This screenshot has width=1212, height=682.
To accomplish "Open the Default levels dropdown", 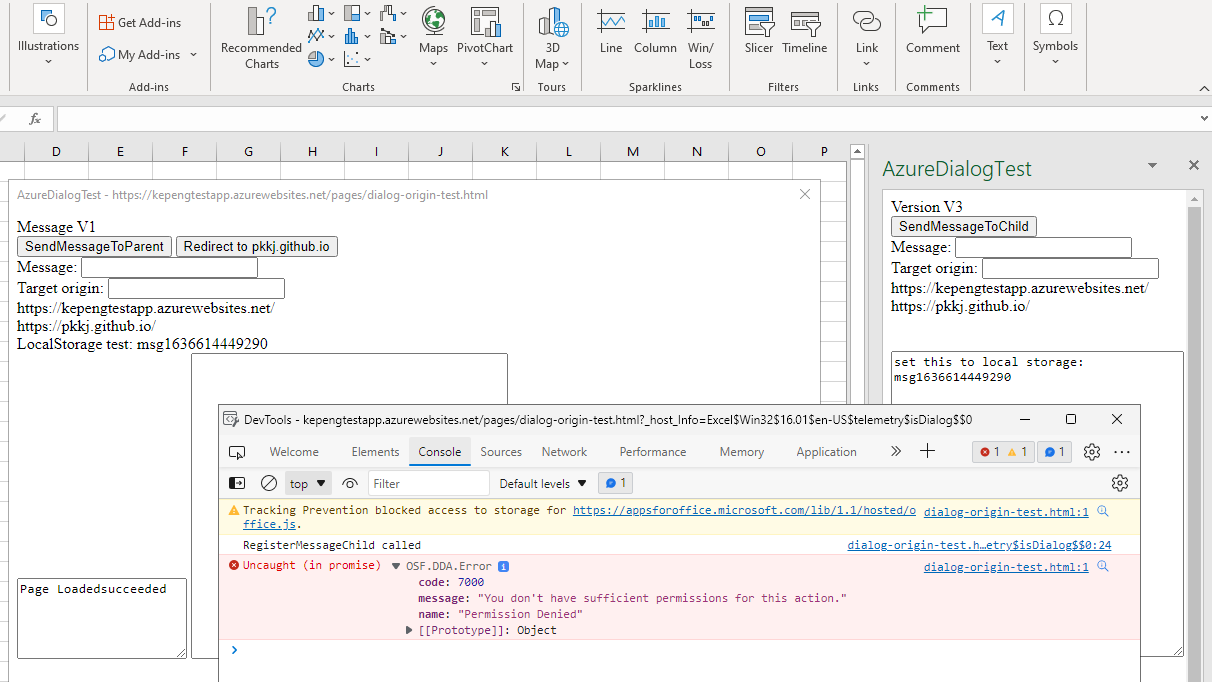I will (541, 483).
